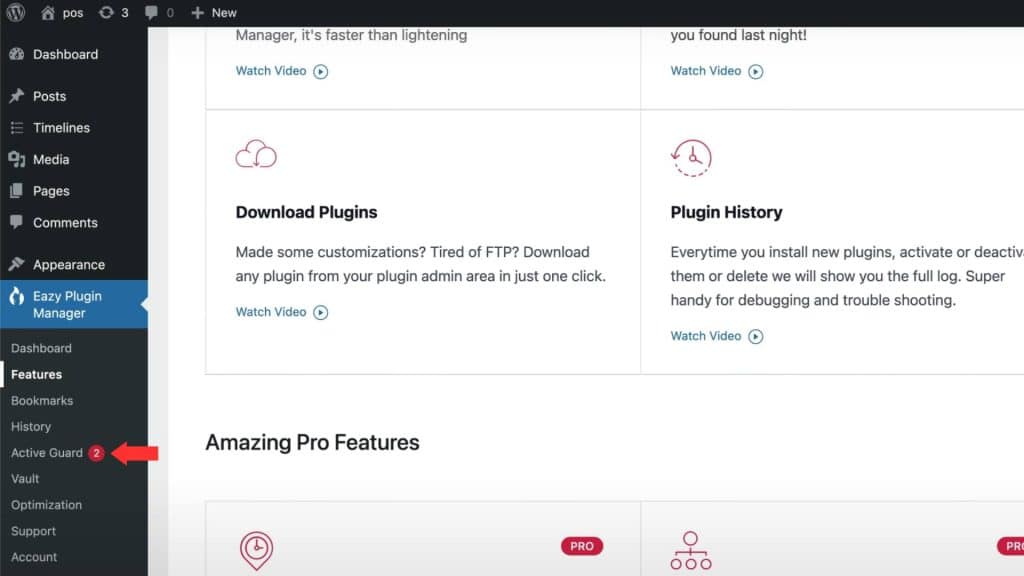Click play icon beside Plugin History video
This screenshot has width=1024, height=576.
coord(756,336)
